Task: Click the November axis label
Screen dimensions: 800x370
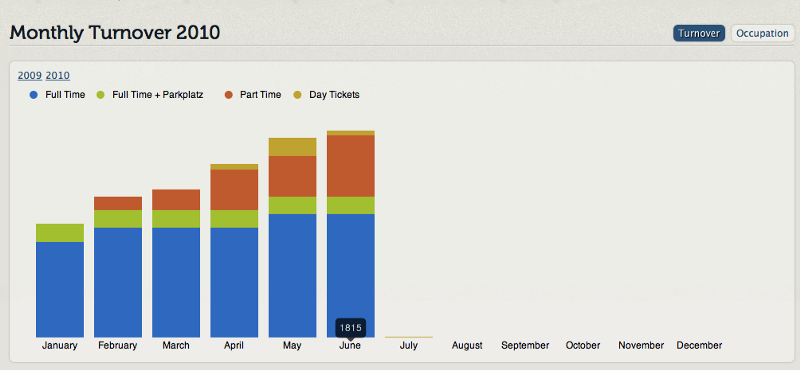Action: coord(641,346)
